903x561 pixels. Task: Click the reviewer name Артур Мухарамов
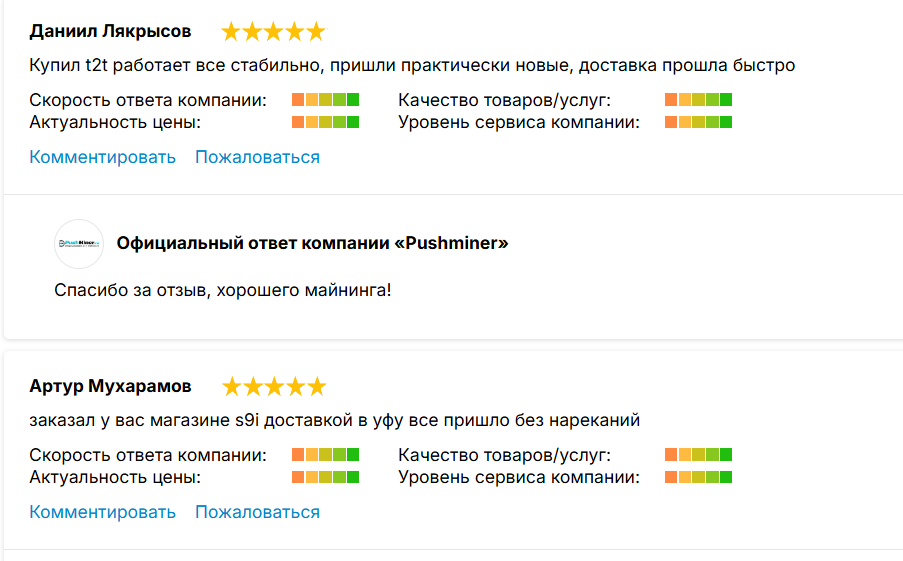(x=110, y=386)
